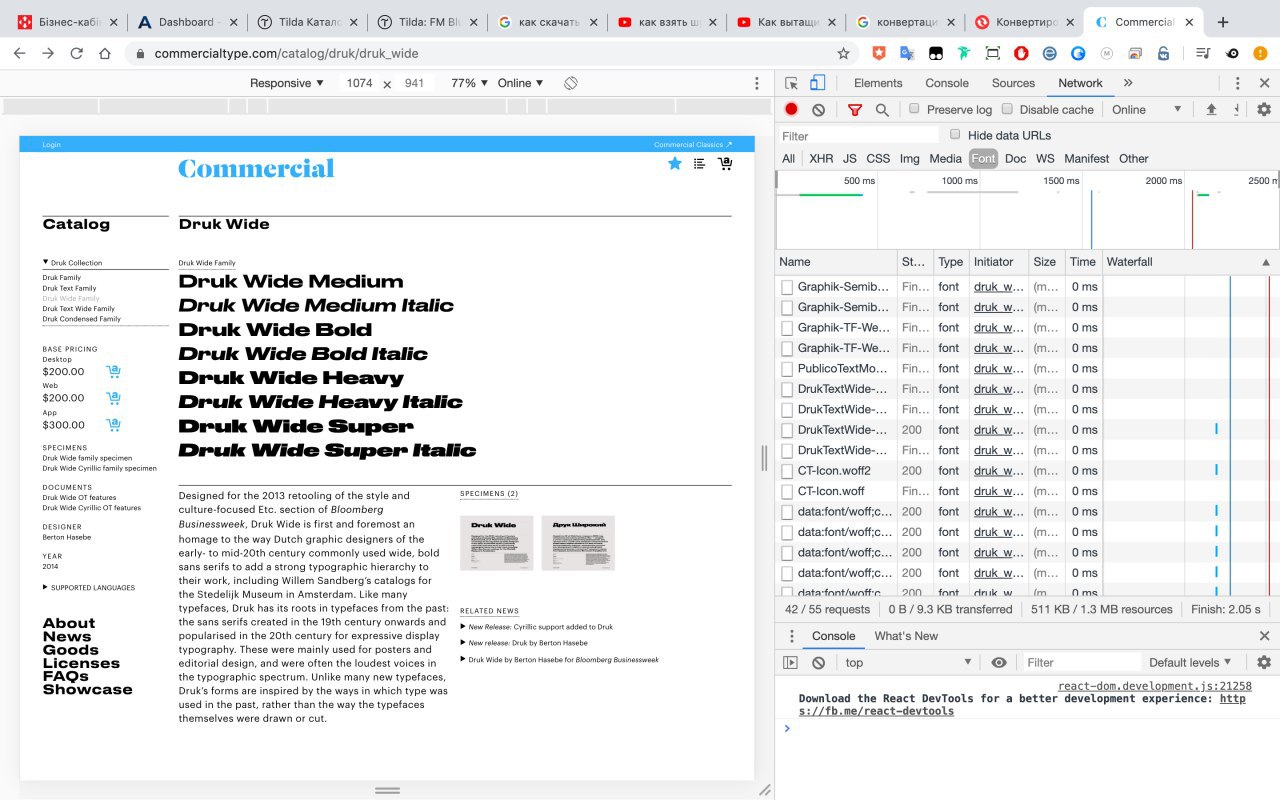The height and width of the screenshot is (800, 1280).
Task: Select the Manifest request type filter
Action: pos(1086,158)
